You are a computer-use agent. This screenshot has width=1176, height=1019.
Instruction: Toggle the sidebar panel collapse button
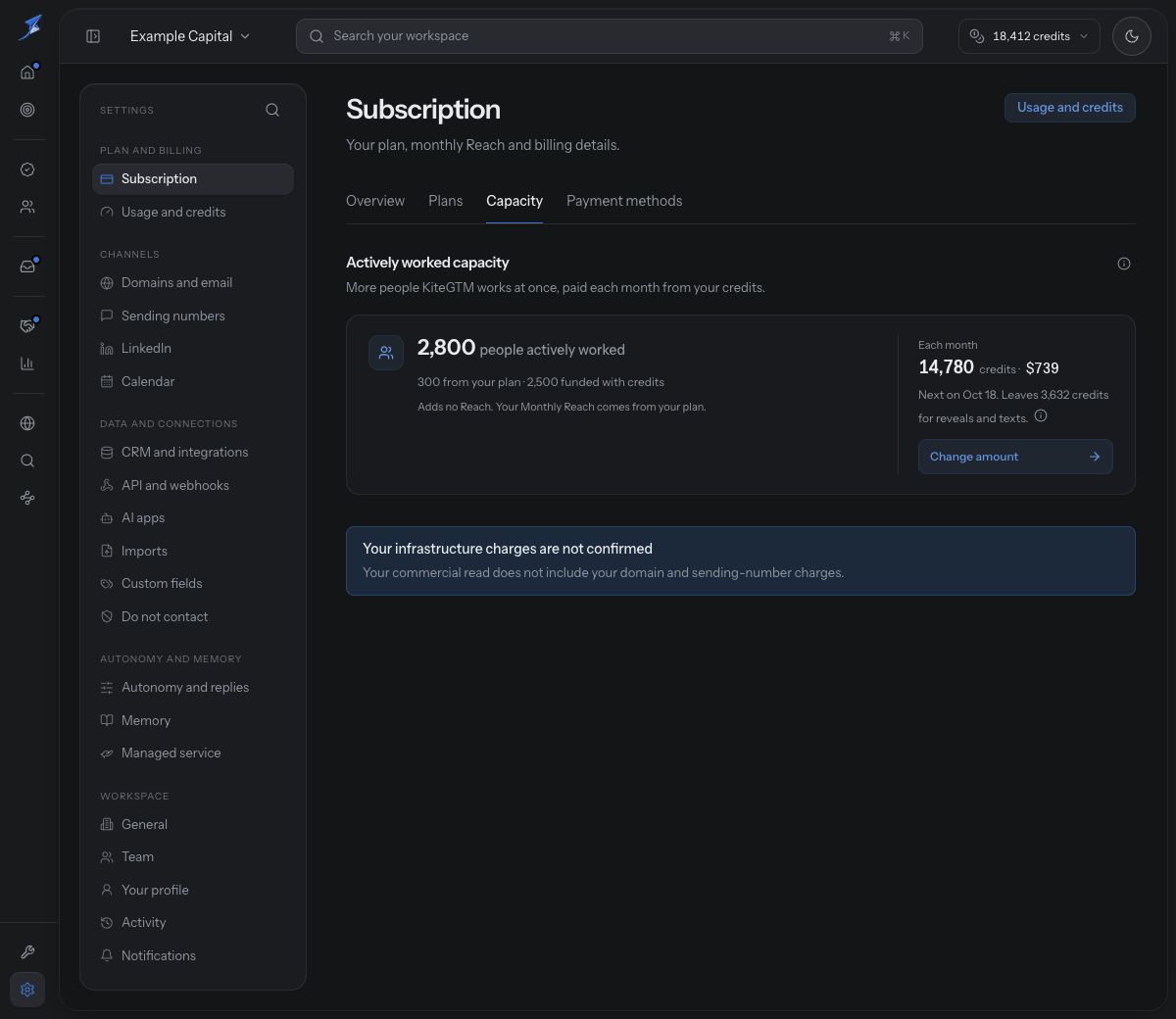click(93, 36)
